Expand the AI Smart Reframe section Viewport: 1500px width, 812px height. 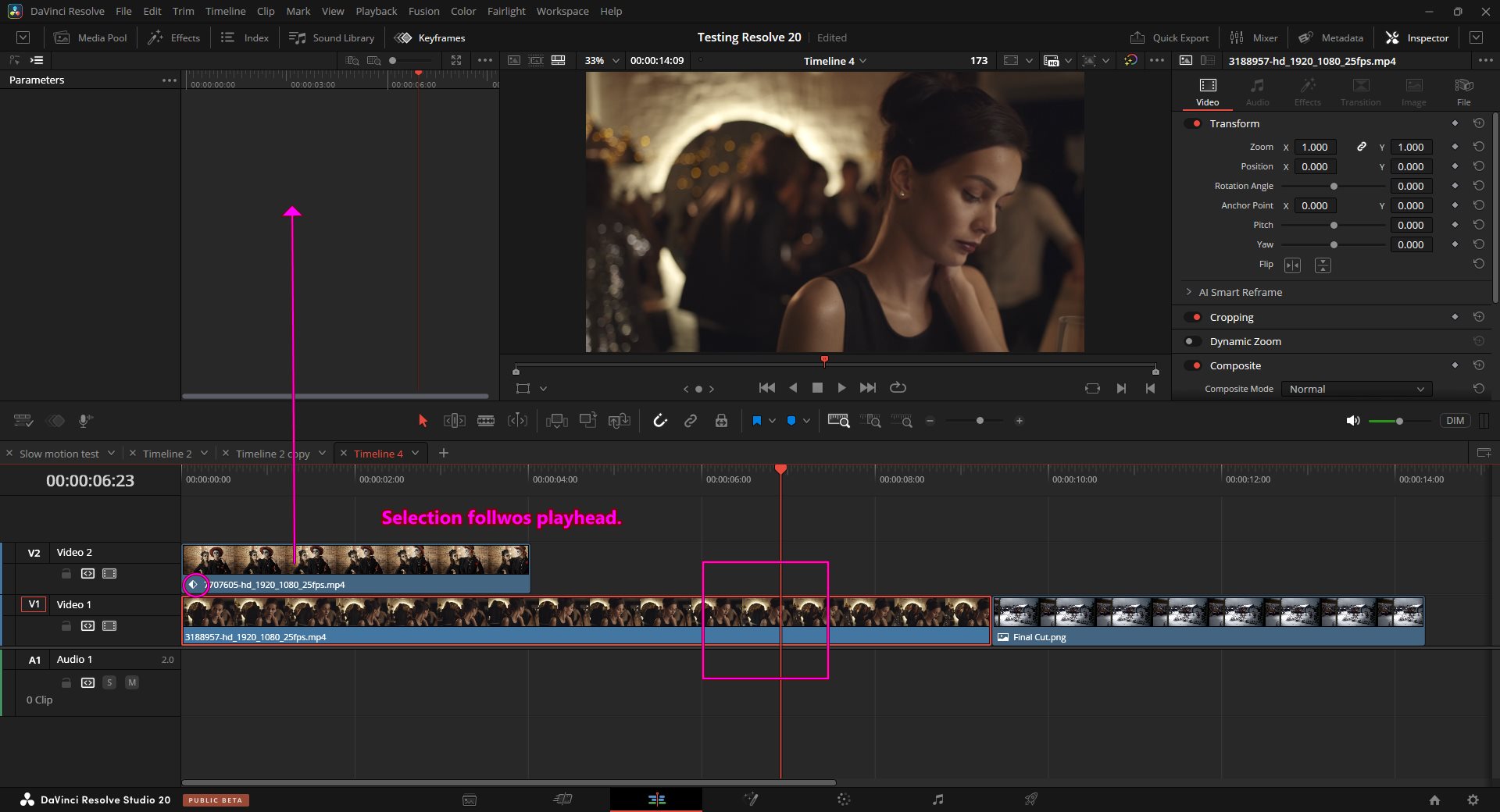[1188, 292]
